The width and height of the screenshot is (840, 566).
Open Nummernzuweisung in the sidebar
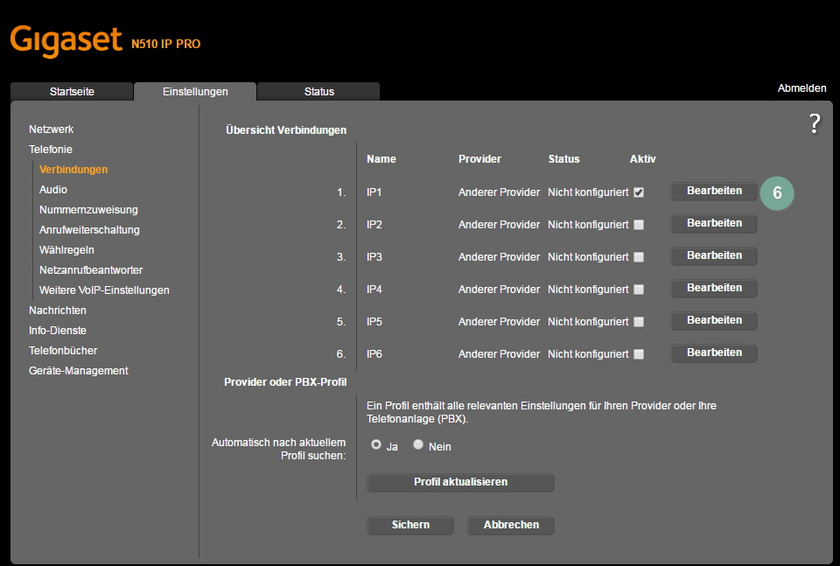point(88,210)
